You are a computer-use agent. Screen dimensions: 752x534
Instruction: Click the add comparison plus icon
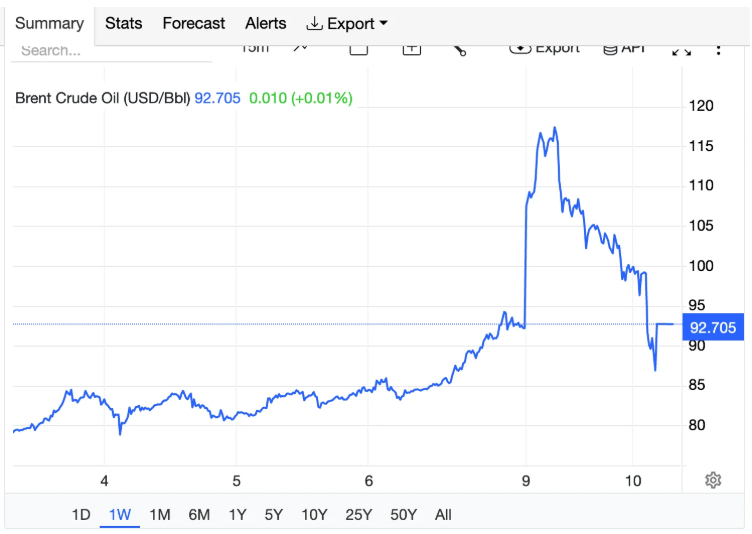point(411,49)
